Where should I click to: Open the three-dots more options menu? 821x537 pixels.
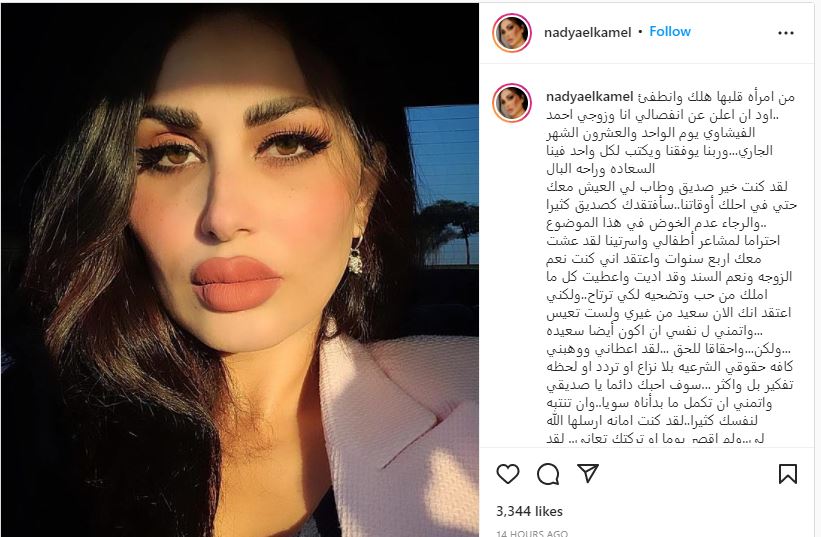pos(786,33)
